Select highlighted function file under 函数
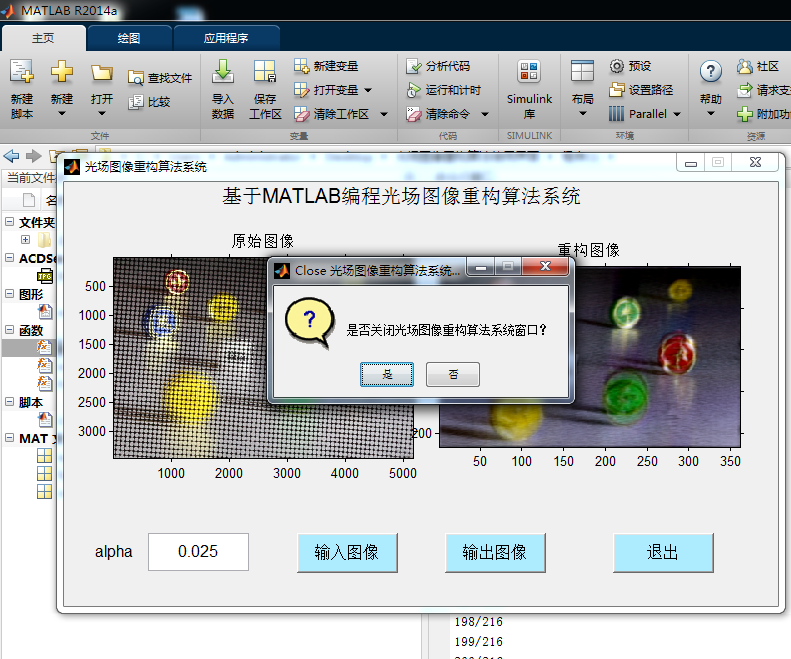791x659 pixels. coord(44,348)
